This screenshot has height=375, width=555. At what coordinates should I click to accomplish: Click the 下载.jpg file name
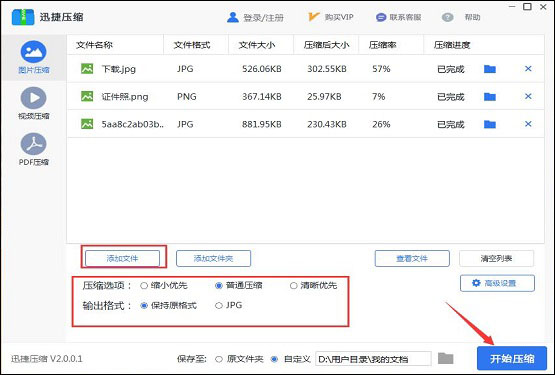119,69
